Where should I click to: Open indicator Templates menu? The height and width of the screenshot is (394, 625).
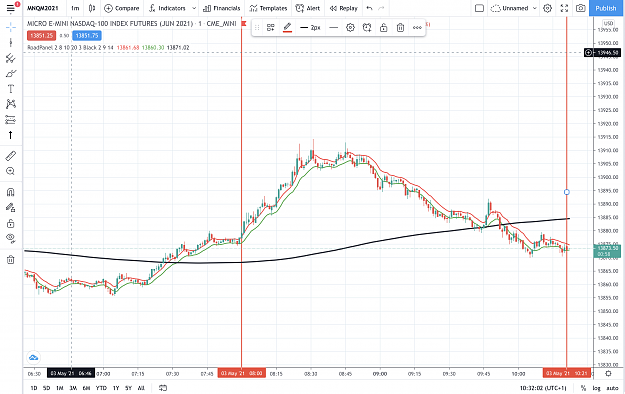[x=268, y=8]
